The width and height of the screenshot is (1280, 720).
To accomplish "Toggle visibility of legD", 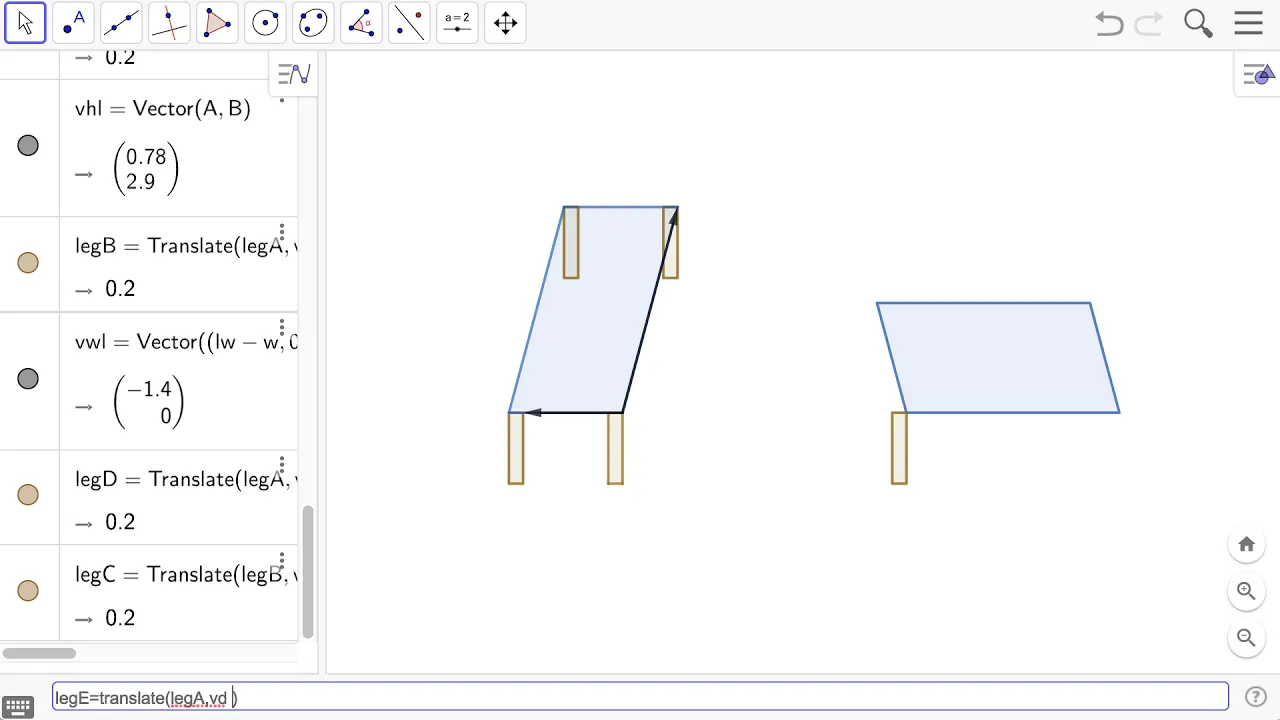I will (28, 495).
